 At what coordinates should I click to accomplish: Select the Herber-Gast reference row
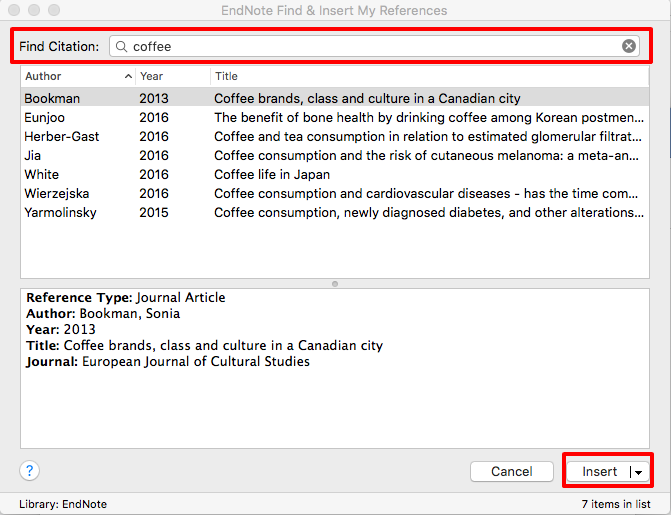point(335,137)
